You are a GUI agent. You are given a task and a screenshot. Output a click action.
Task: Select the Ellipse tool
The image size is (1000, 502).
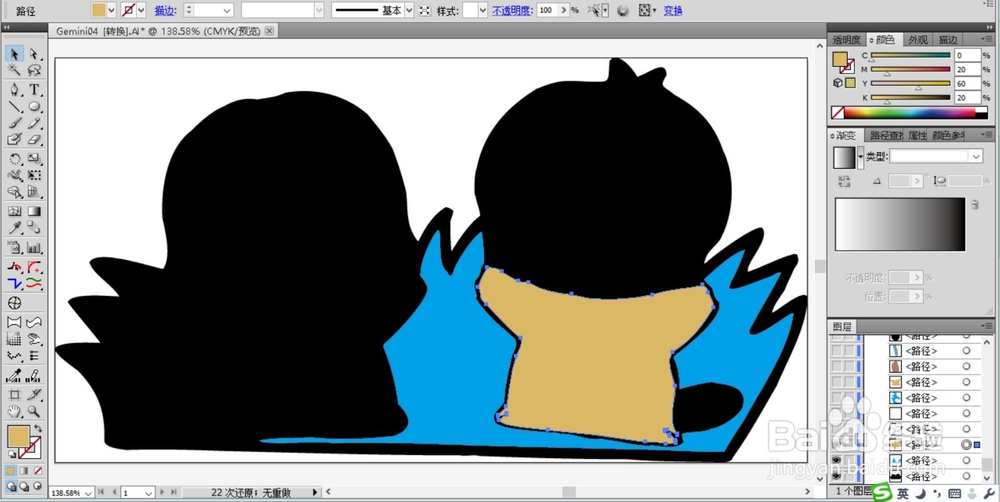(34, 106)
